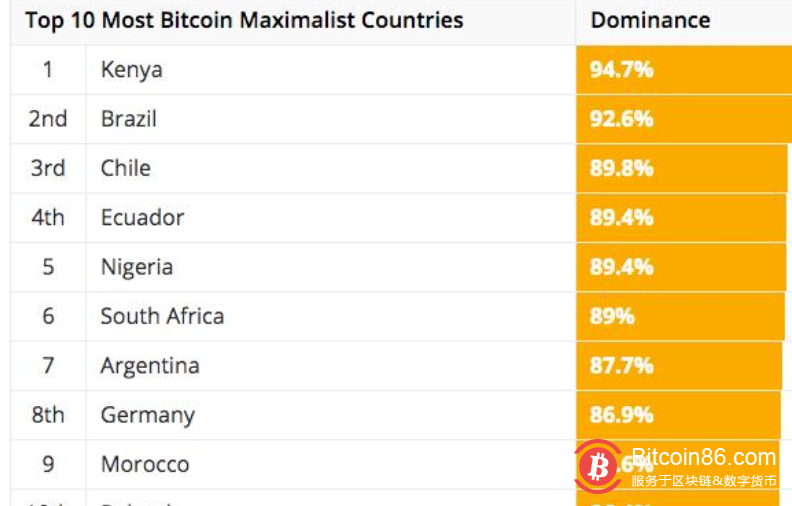Image resolution: width=792 pixels, height=506 pixels.
Task: Click the 89.8% bar for Chile
Action: tap(681, 168)
